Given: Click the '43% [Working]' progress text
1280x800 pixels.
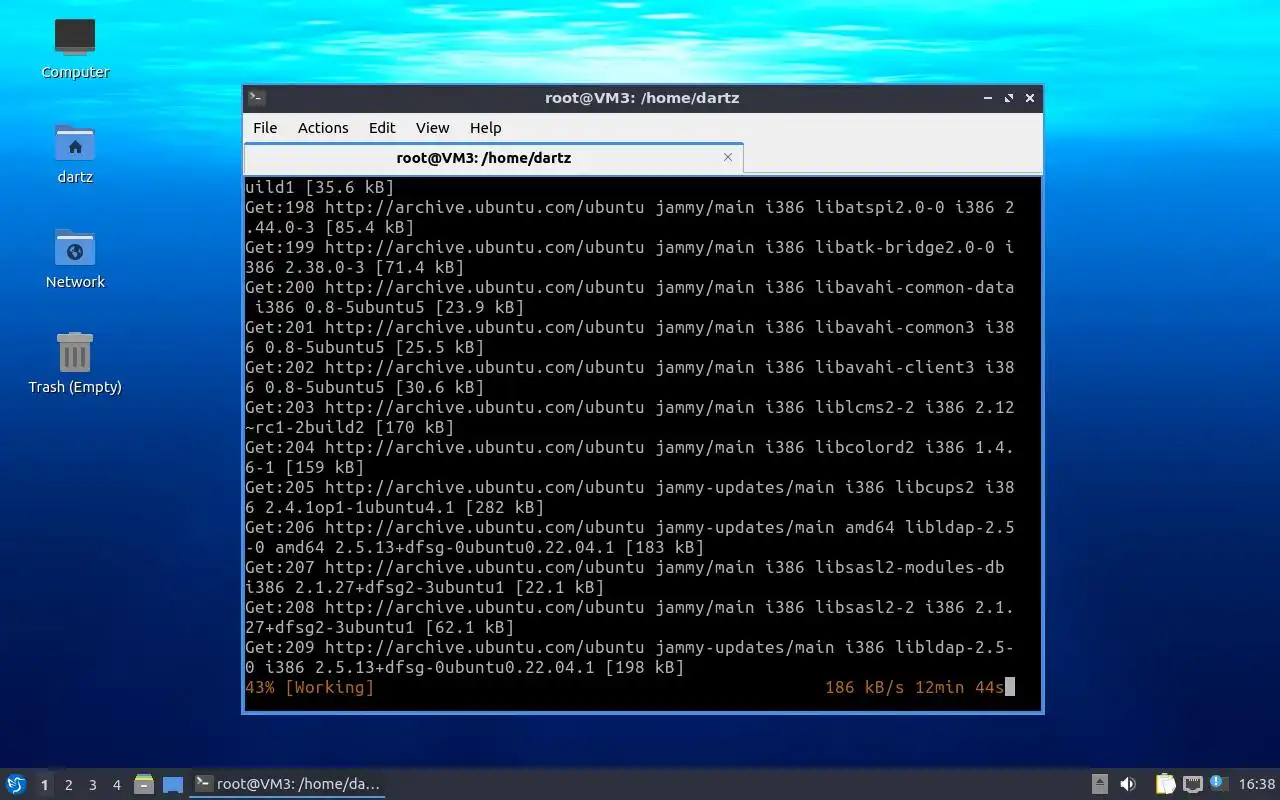Looking at the screenshot, I should [309, 687].
